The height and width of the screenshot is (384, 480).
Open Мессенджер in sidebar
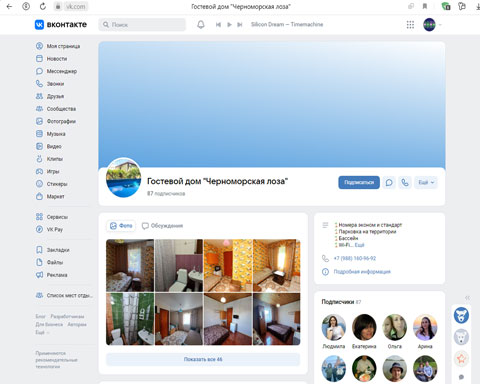57,71
